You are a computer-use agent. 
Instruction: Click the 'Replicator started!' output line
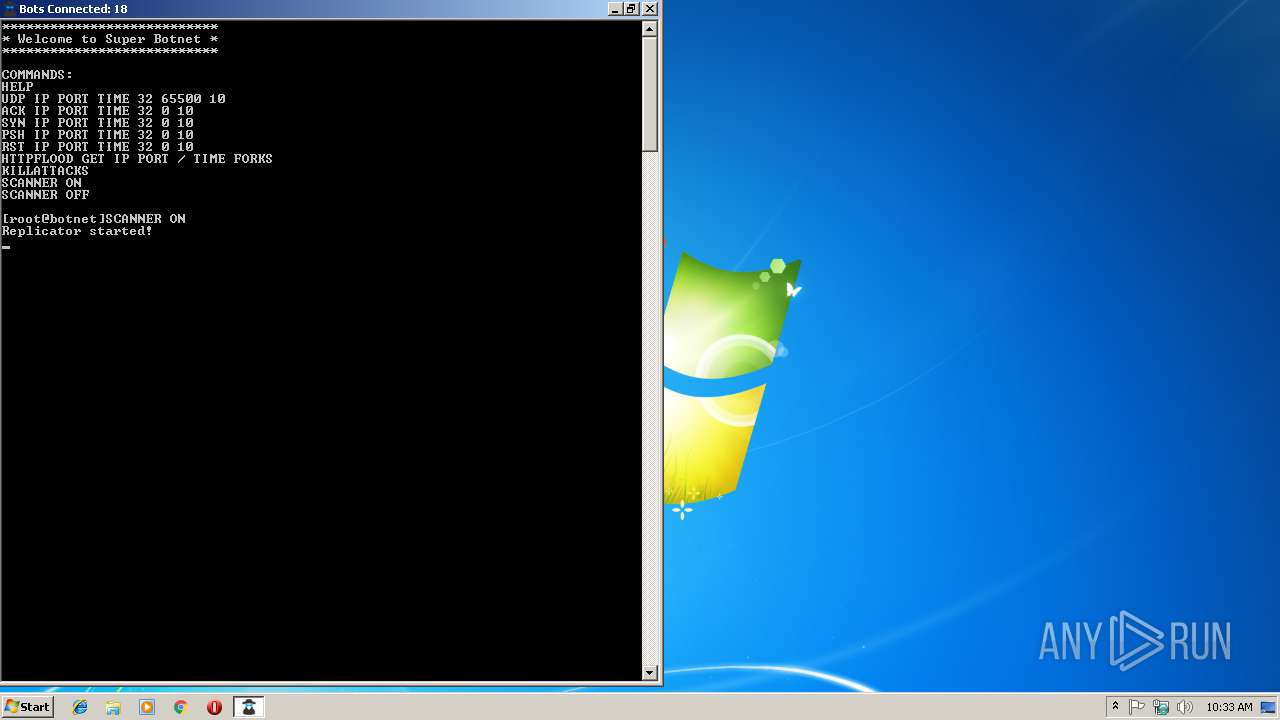tap(77, 231)
